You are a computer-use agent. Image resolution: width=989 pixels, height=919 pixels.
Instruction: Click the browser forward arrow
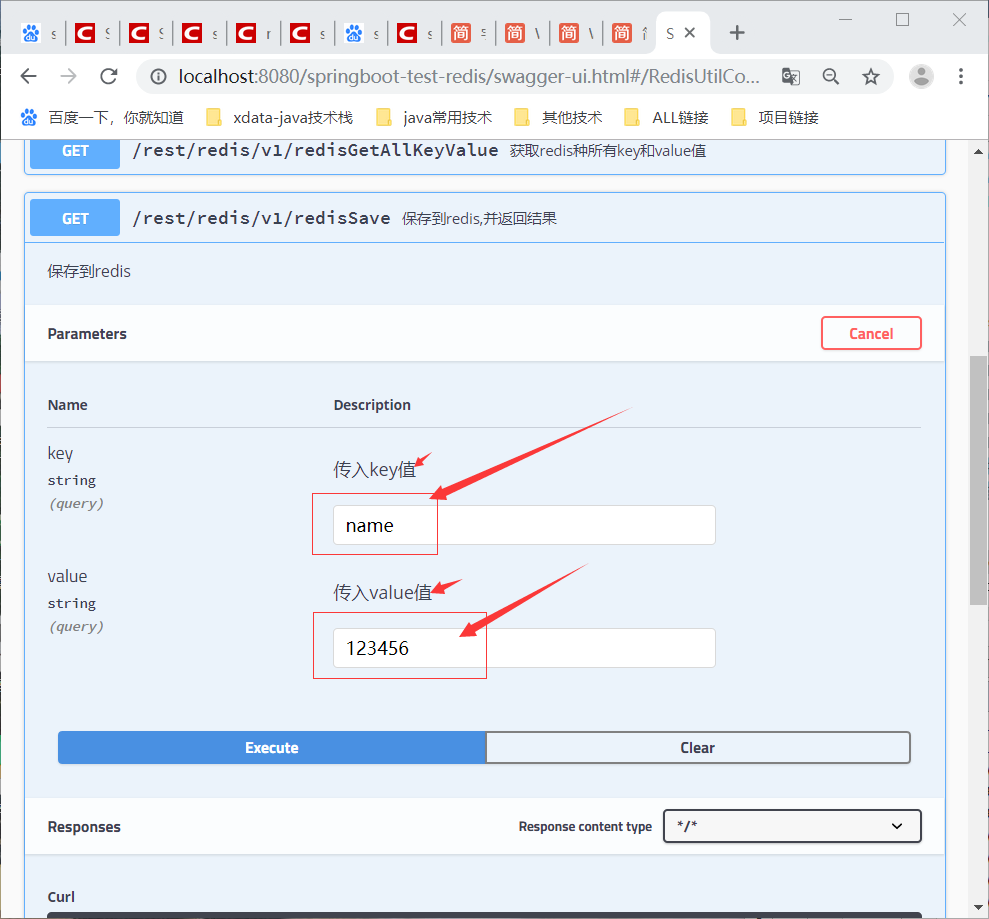click(x=68, y=76)
